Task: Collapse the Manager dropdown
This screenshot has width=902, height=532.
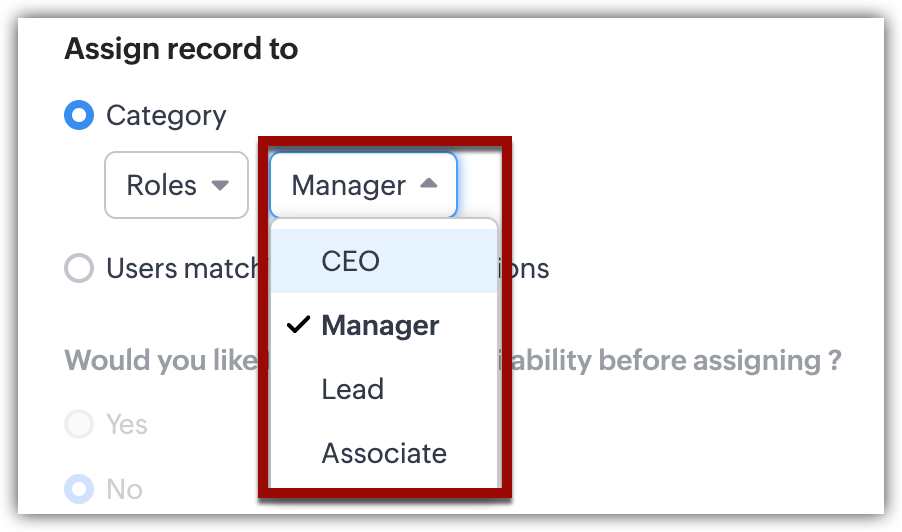Action: 362,185
